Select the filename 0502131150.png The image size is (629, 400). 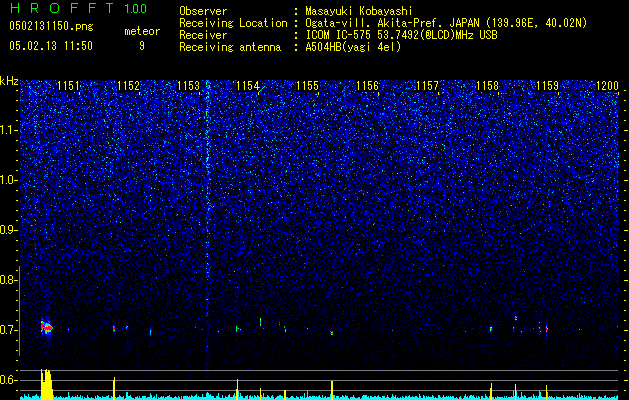(x=51, y=26)
